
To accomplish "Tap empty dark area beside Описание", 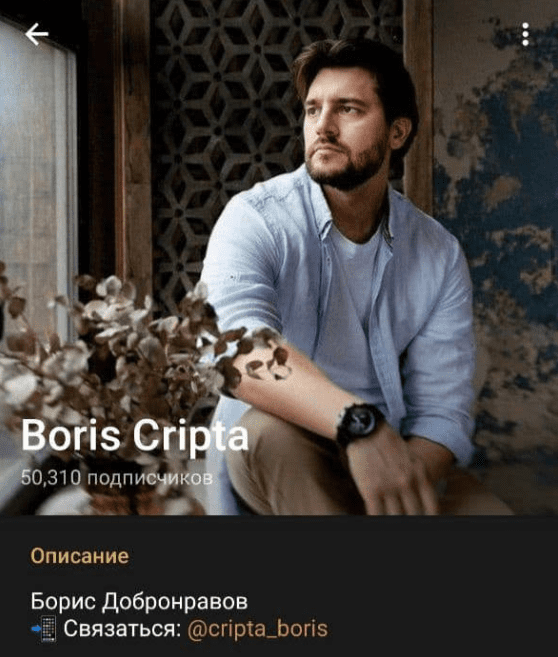I will pyautogui.click(x=344, y=556).
